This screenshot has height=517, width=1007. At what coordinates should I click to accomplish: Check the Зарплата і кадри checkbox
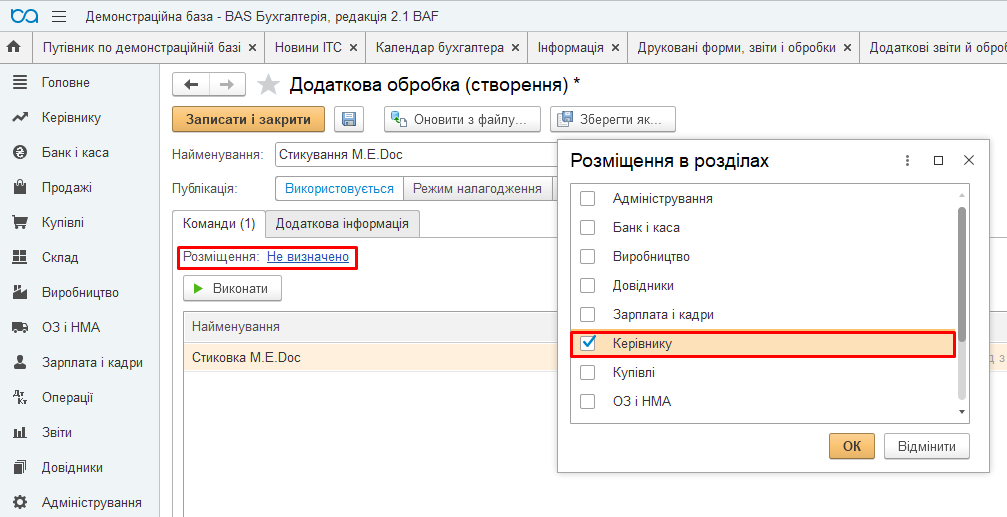click(x=588, y=314)
